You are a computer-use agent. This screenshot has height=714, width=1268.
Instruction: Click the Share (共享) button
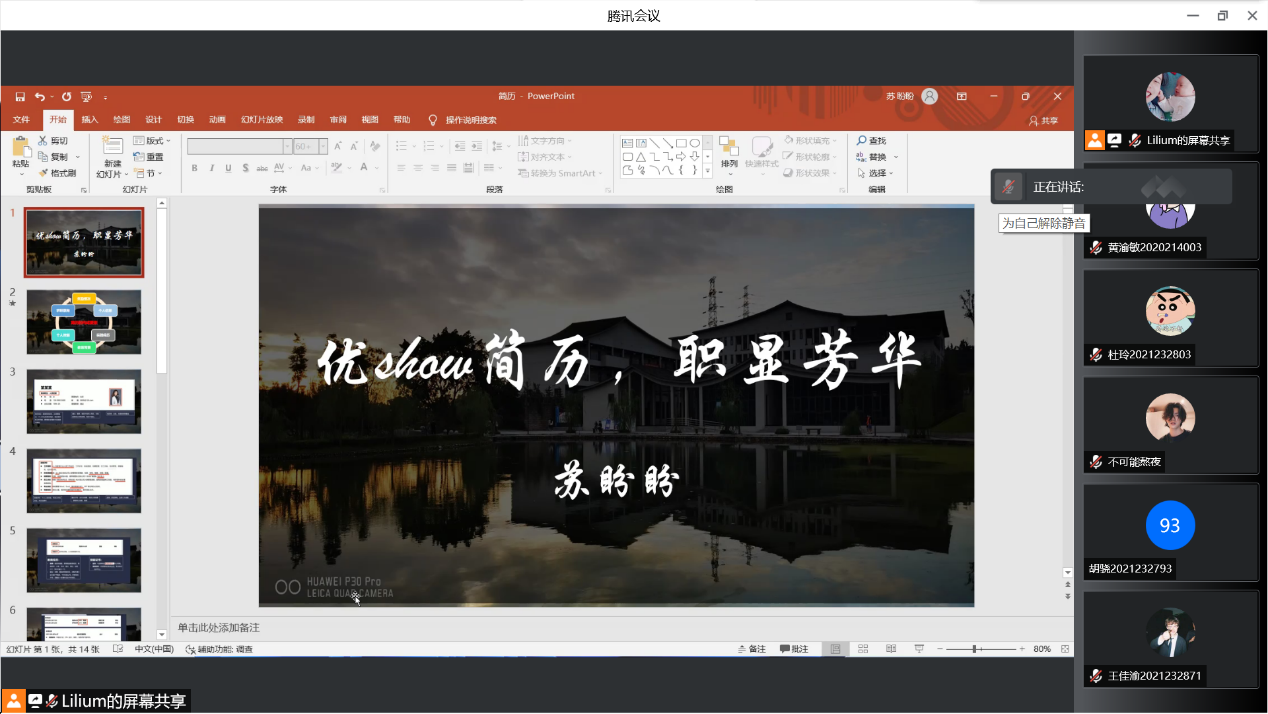(x=1043, y=120)
